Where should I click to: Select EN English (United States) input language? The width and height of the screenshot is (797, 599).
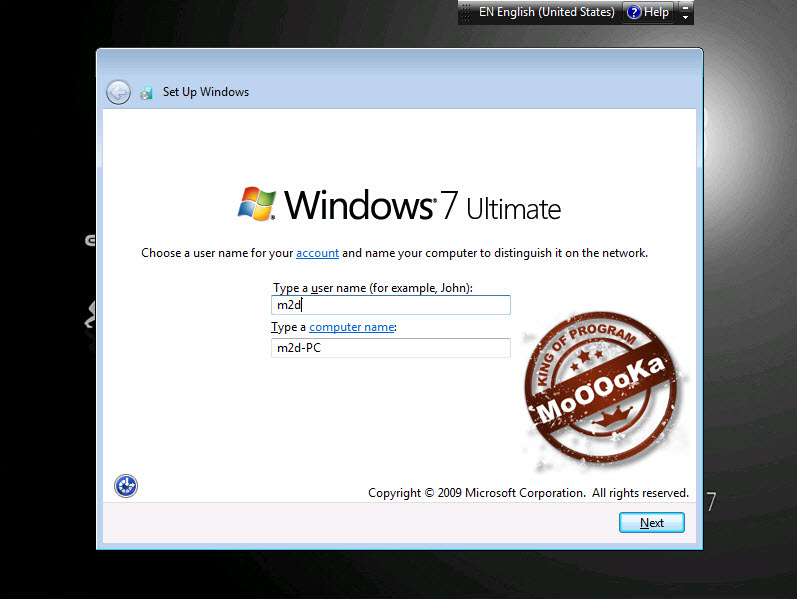pyautogui.click(x=546, y=12)
